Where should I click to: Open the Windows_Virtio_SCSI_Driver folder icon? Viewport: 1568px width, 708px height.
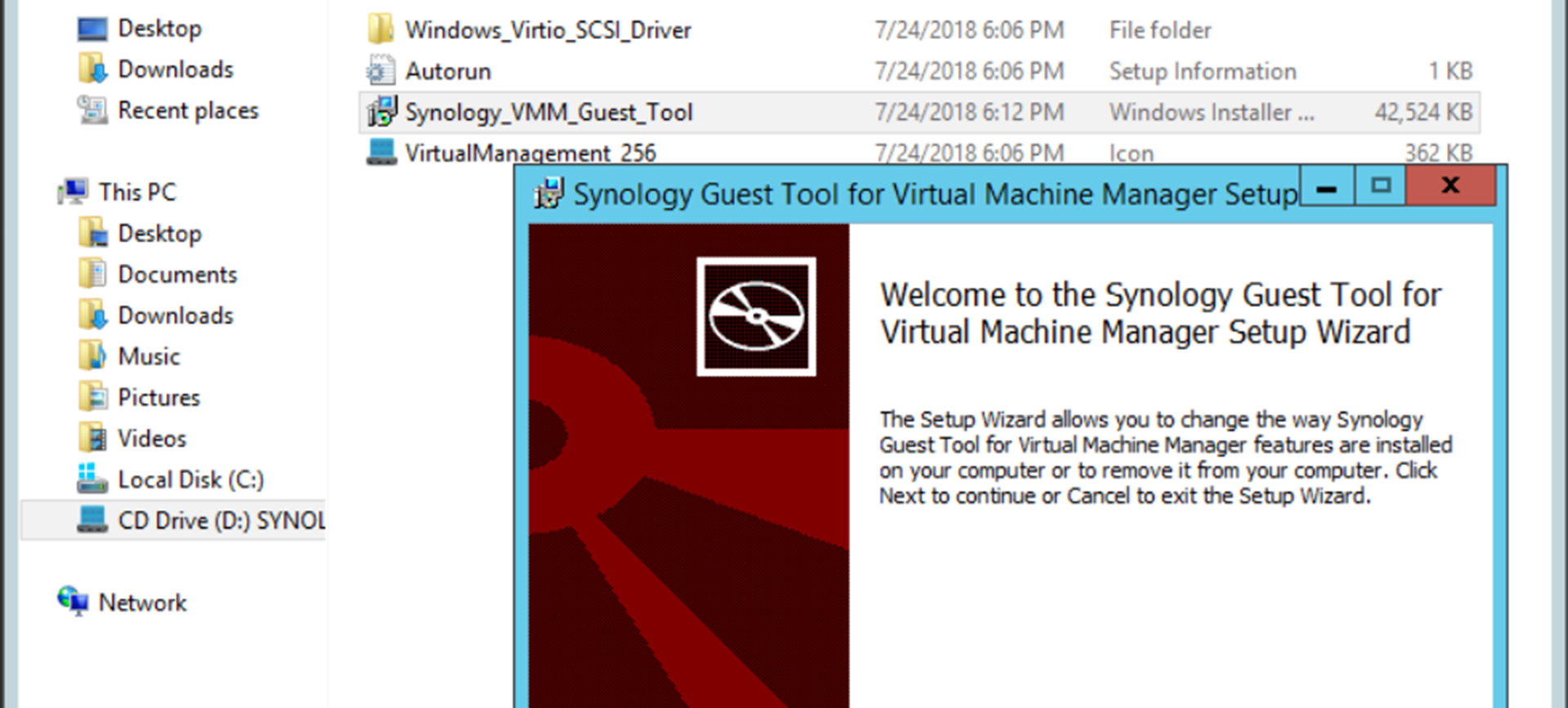tap(380, 29)
